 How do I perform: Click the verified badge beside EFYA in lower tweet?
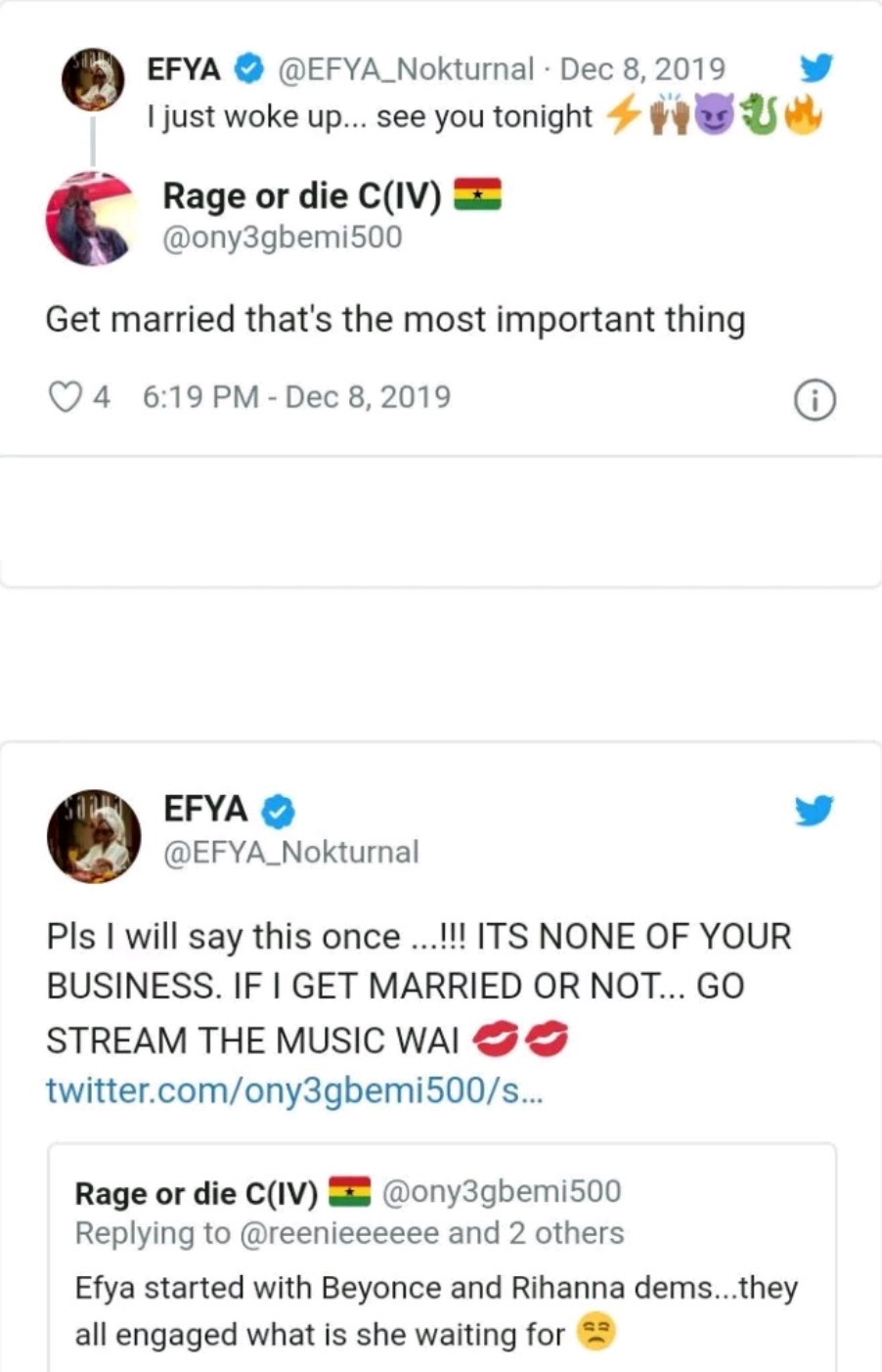279,811
